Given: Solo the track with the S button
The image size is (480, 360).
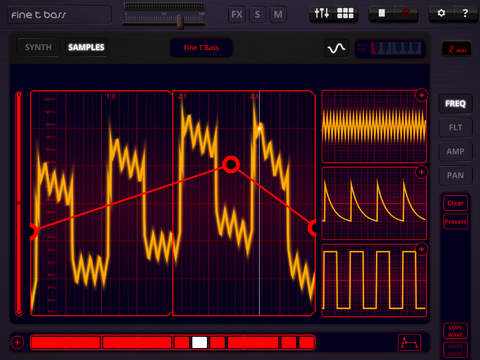Looking at the screenshot, I should click(x=258, y=14).
